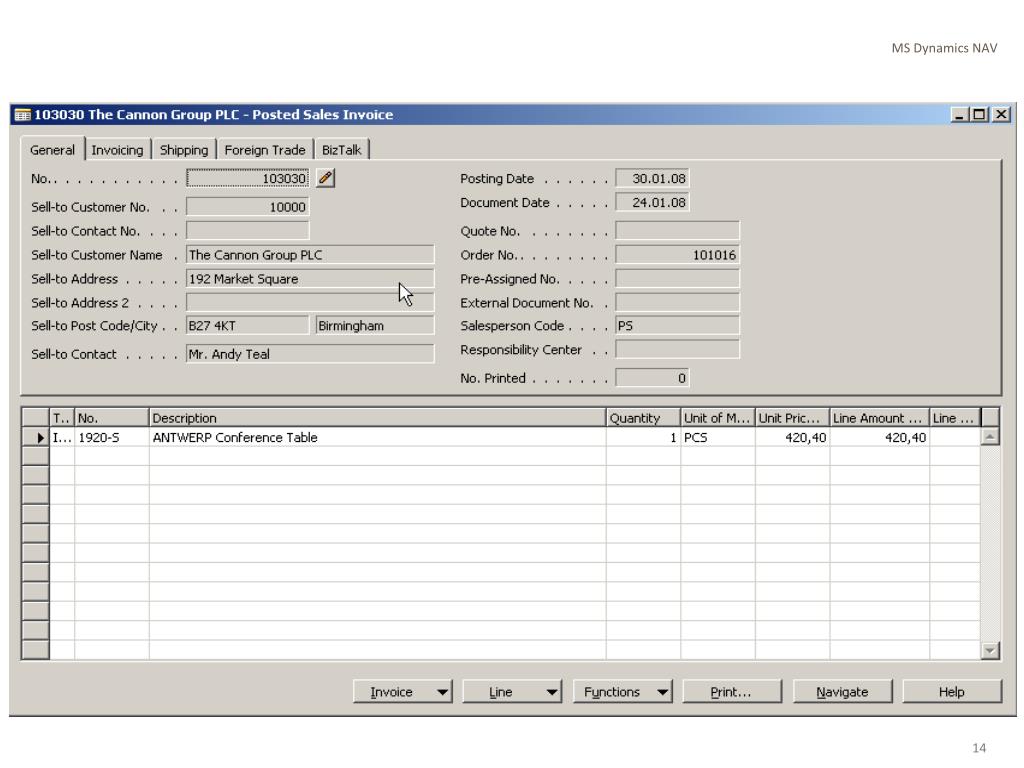Click the empty Pre-Assigned No. field

point(677,279)
